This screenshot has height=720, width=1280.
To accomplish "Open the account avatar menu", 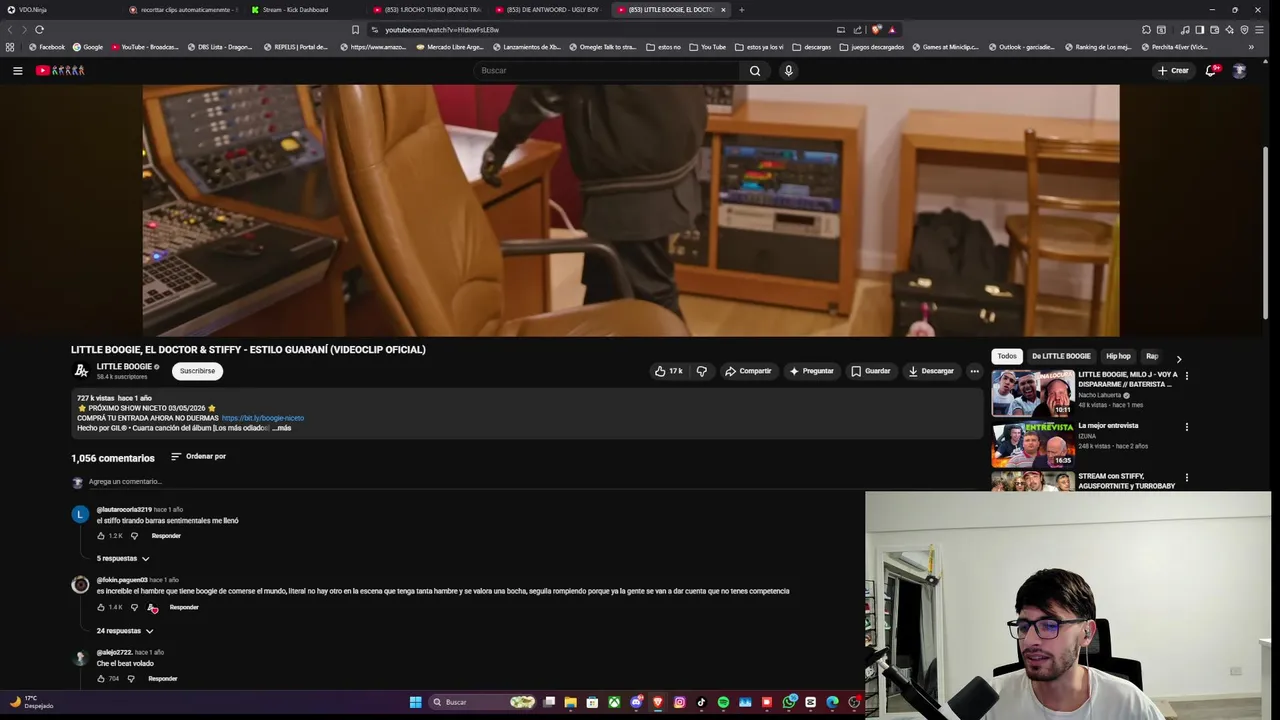I will pos(1239,71).
